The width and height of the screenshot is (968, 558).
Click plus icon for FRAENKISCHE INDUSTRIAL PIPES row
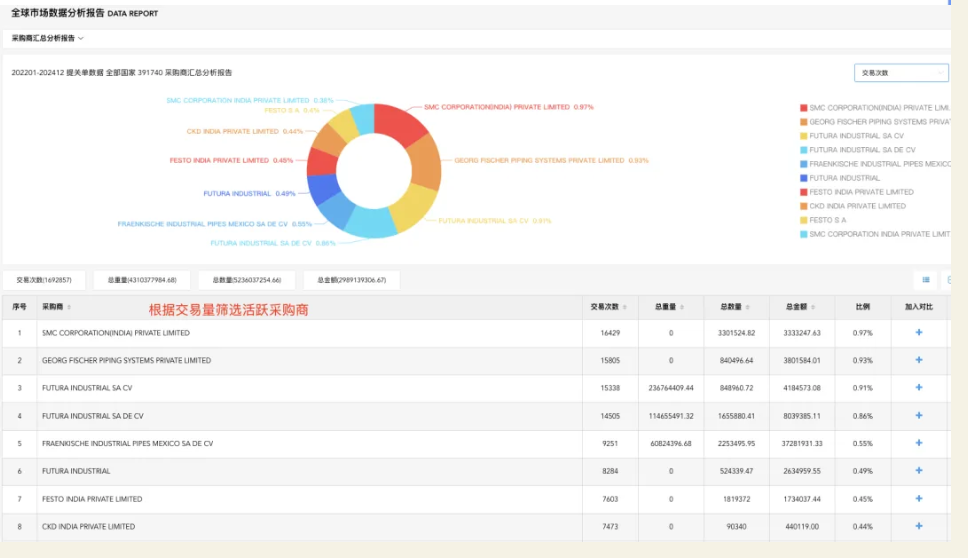[x=918, y=443]
